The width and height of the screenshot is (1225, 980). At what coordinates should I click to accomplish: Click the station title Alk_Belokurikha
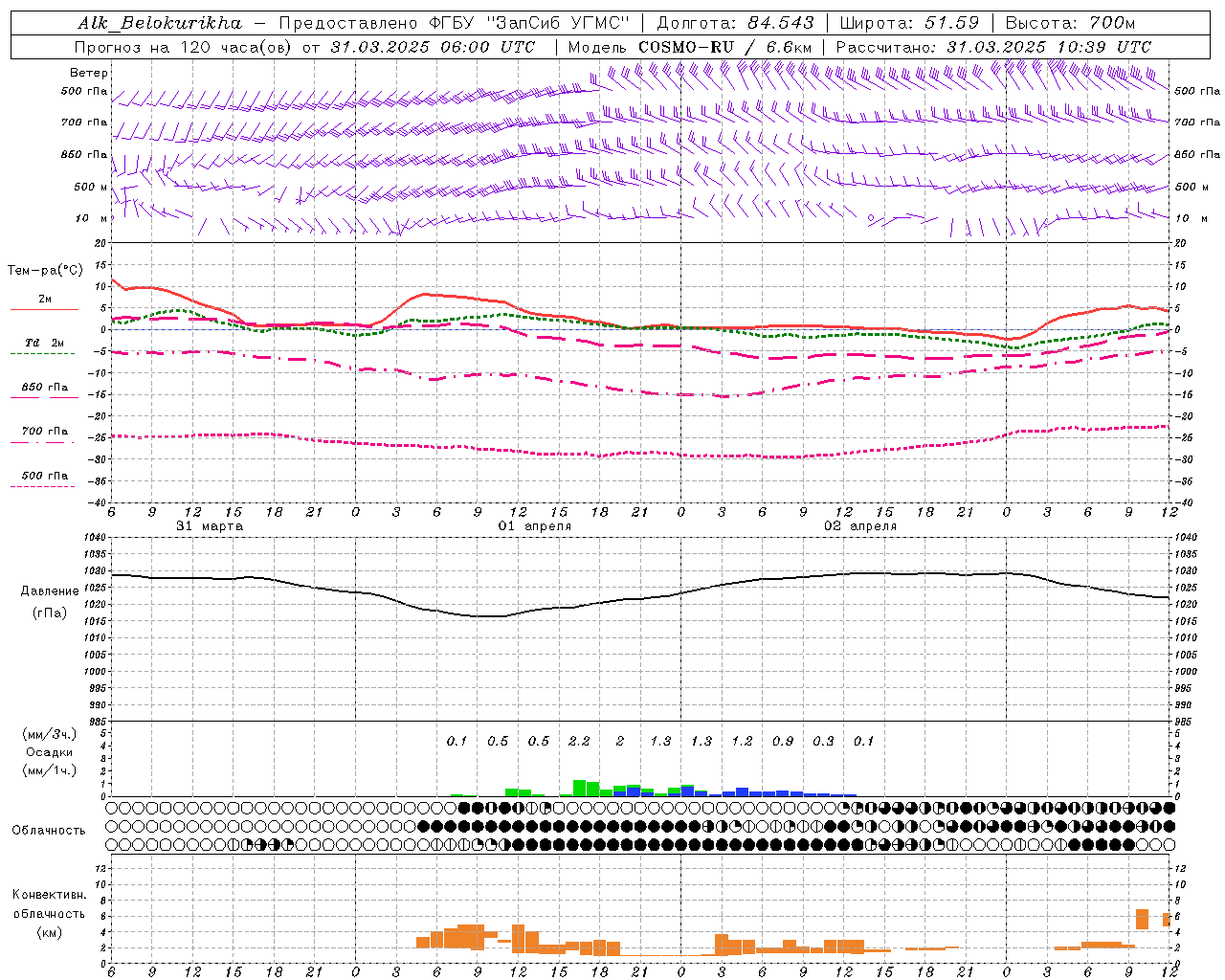point(160,22)
